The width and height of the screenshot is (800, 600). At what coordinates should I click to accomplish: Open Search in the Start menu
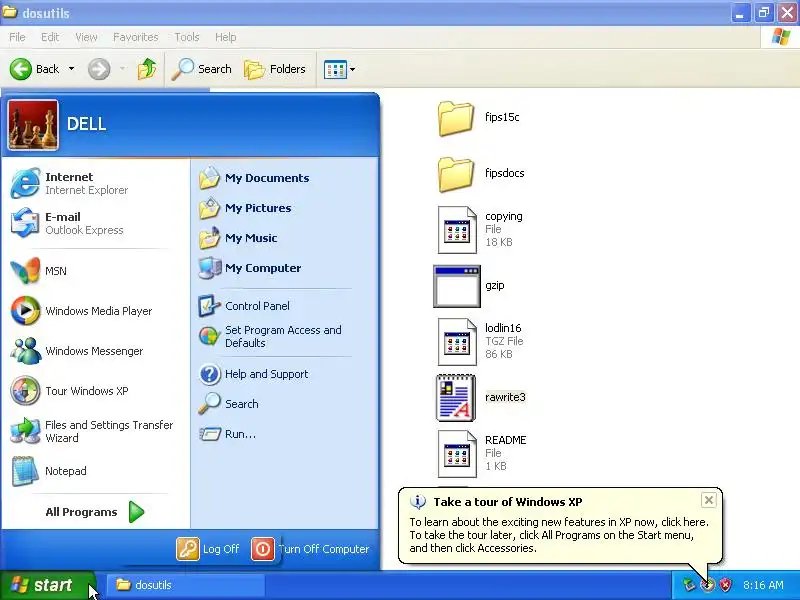[228, 404]
